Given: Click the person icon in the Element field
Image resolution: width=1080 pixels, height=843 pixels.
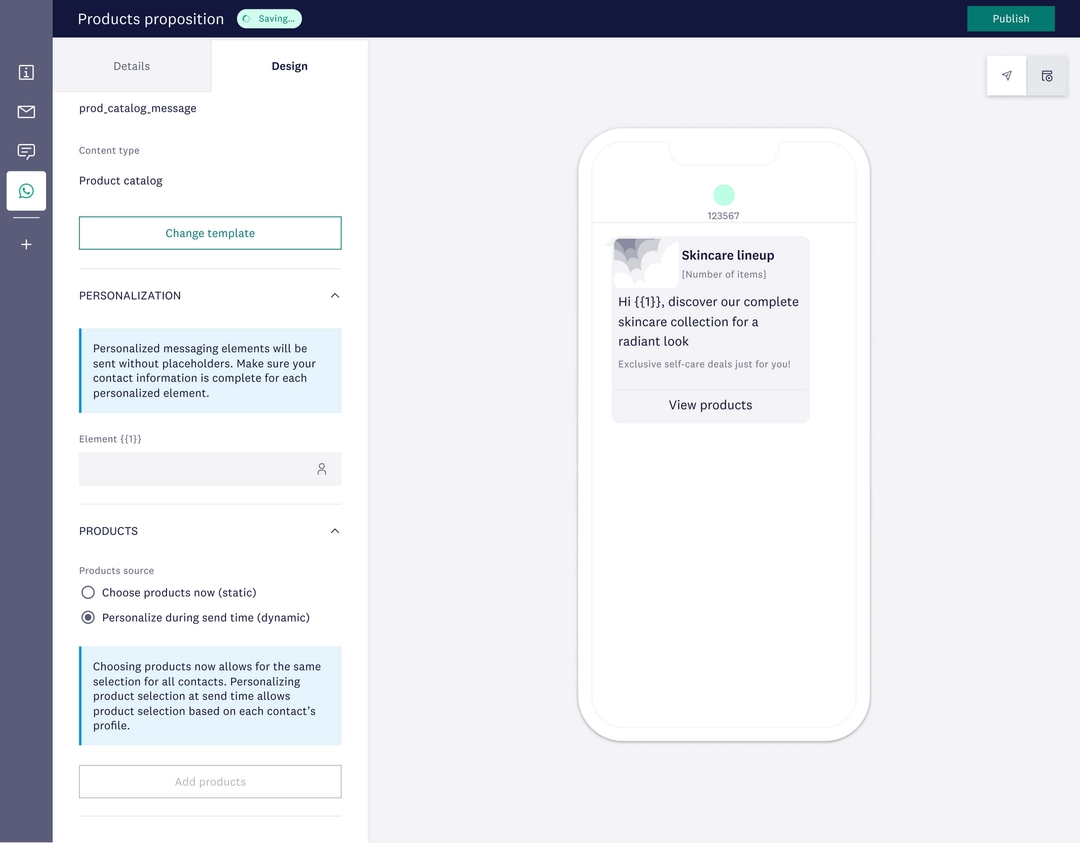Looking at the screenshot, I should (322, 468).
